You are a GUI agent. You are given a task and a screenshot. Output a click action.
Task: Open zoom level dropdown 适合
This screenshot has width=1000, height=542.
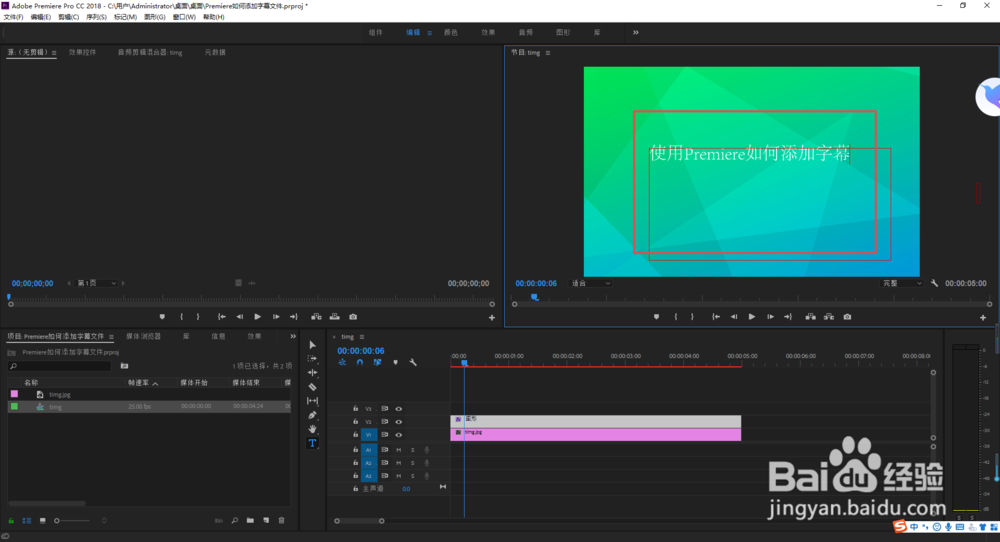[591, 283]
